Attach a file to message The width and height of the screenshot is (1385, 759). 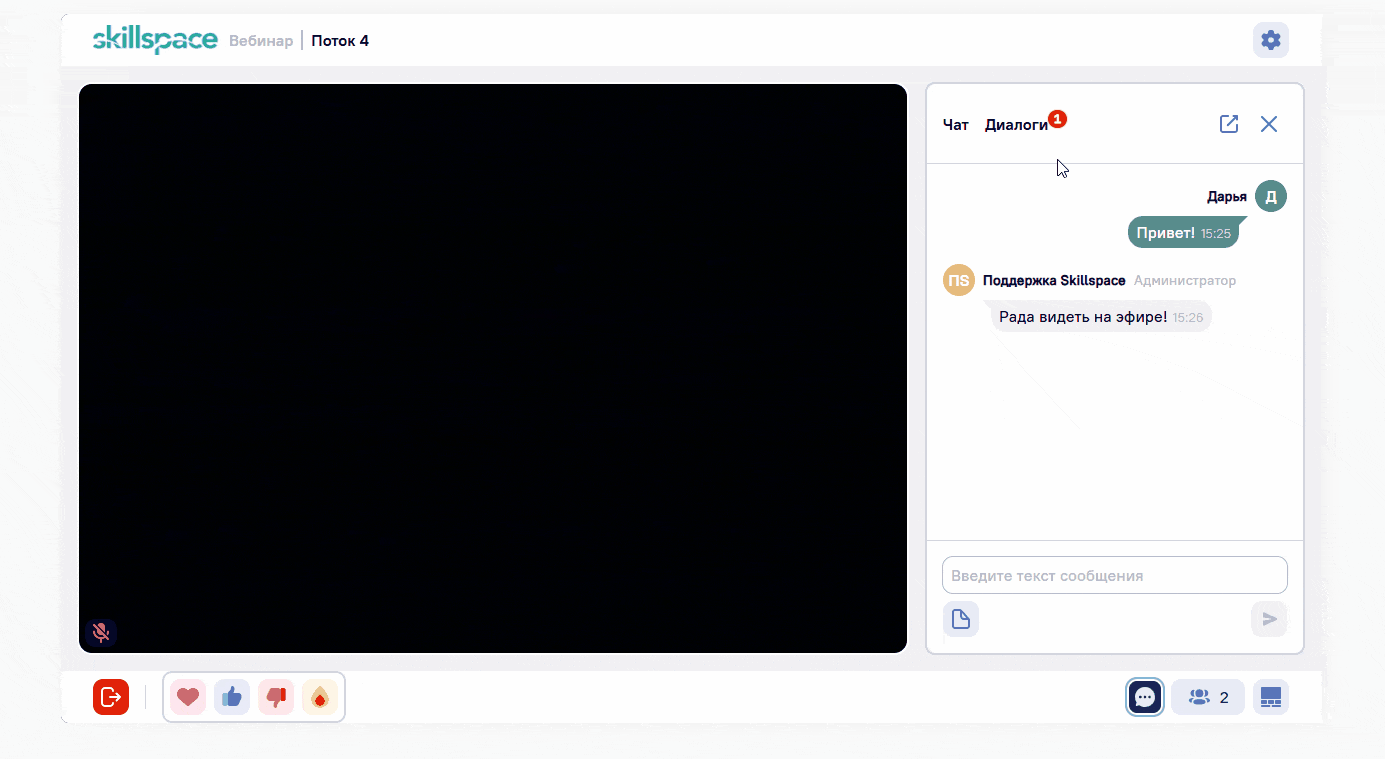tap(961, 619)
